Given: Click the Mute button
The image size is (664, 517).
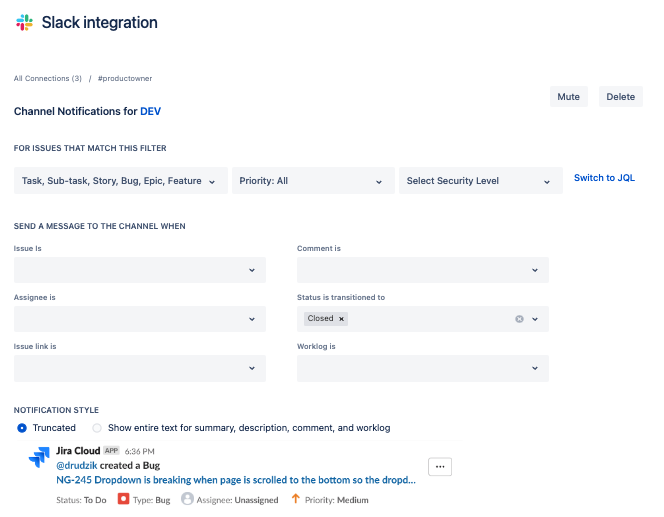Looking at the screenshot, I should [568, 97].
